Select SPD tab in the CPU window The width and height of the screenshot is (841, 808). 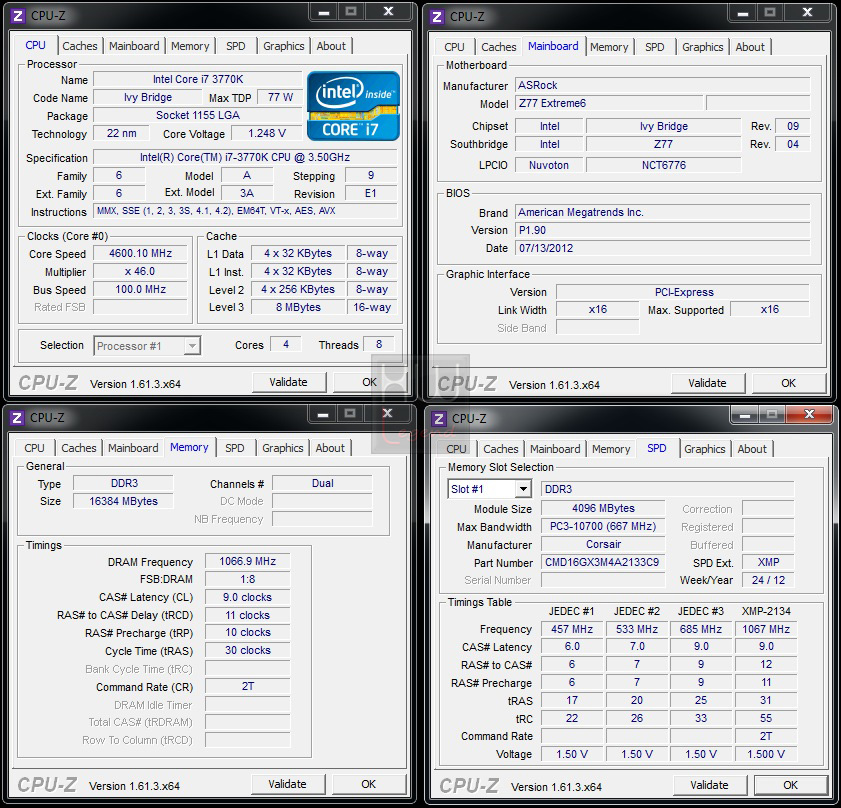(235, 46)
